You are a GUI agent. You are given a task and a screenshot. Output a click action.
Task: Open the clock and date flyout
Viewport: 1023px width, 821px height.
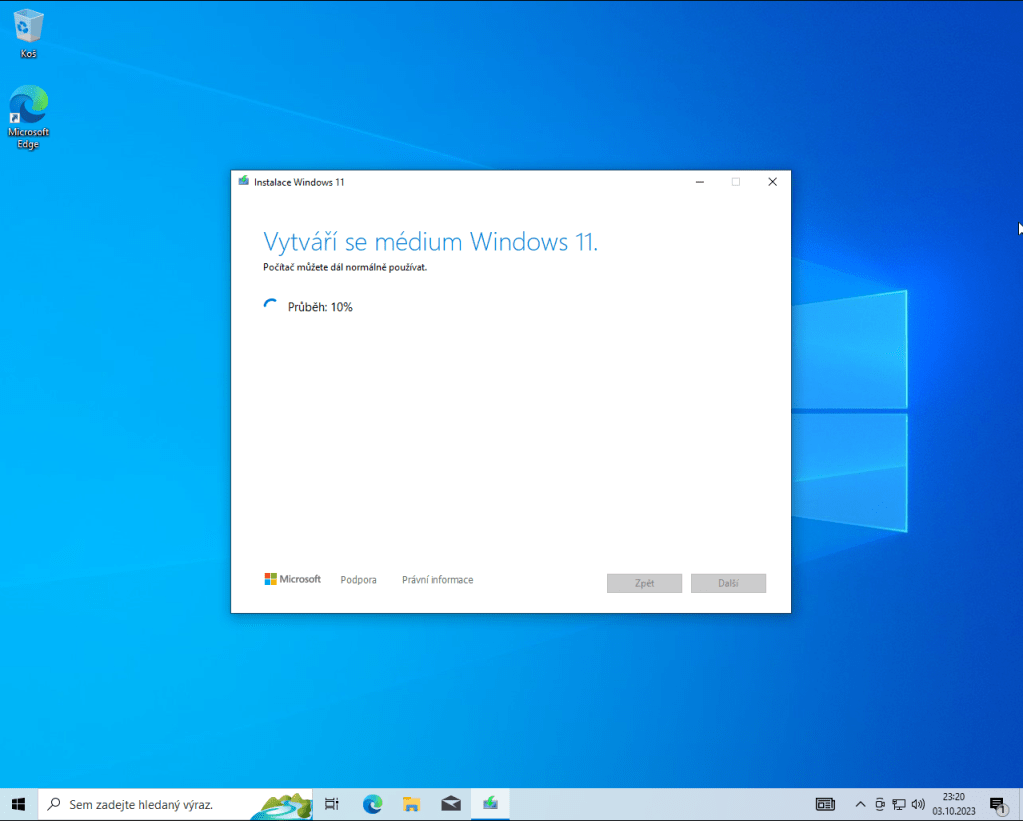click(953, 804)
